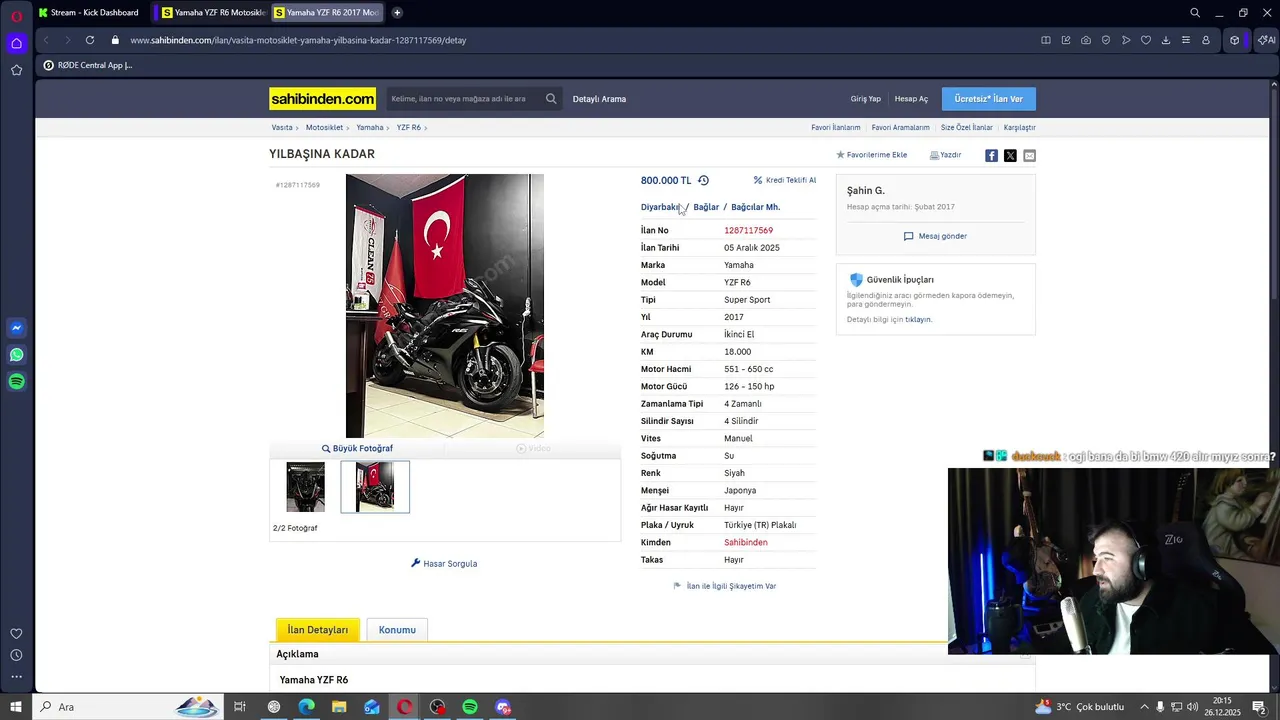Viewport: 1280px width, 720px height.
Task: Open File Explorer from the taskbar
Action: 339,707
